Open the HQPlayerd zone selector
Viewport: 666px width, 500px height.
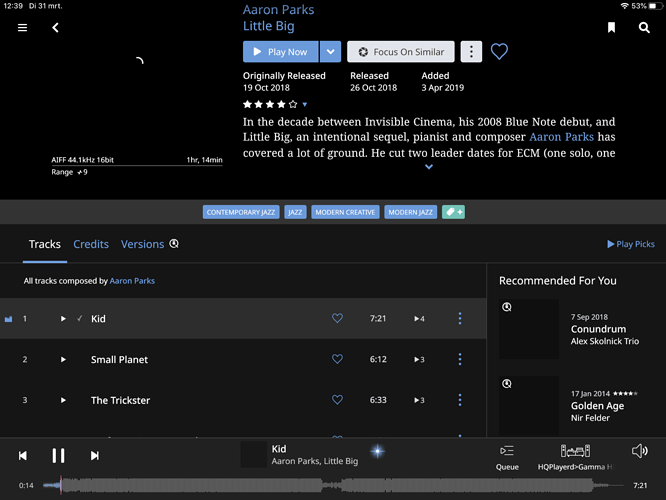(x=575, y=457)
